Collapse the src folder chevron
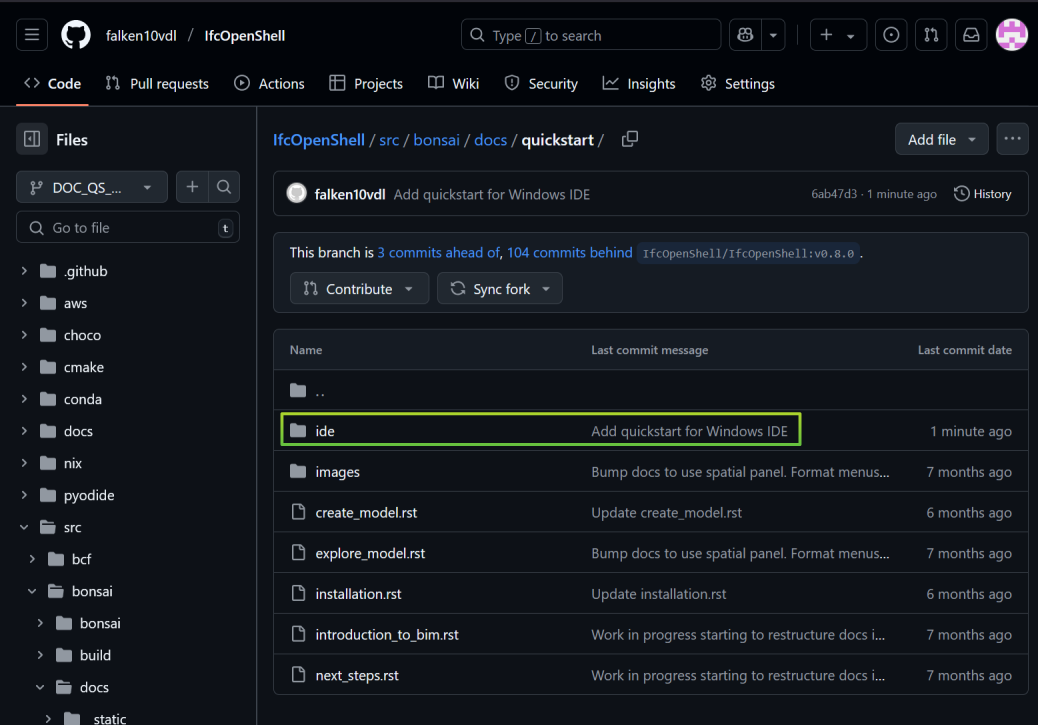Viewport: 1038px width, 725px height. pos(24,528)
